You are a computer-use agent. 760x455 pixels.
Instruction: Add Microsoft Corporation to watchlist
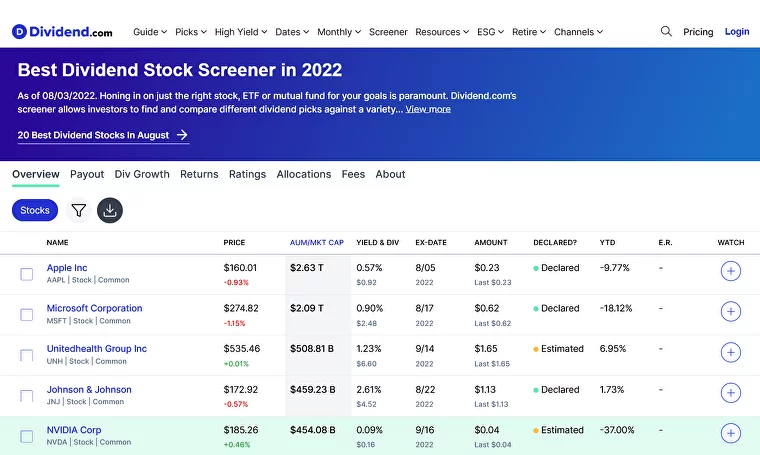730,312
